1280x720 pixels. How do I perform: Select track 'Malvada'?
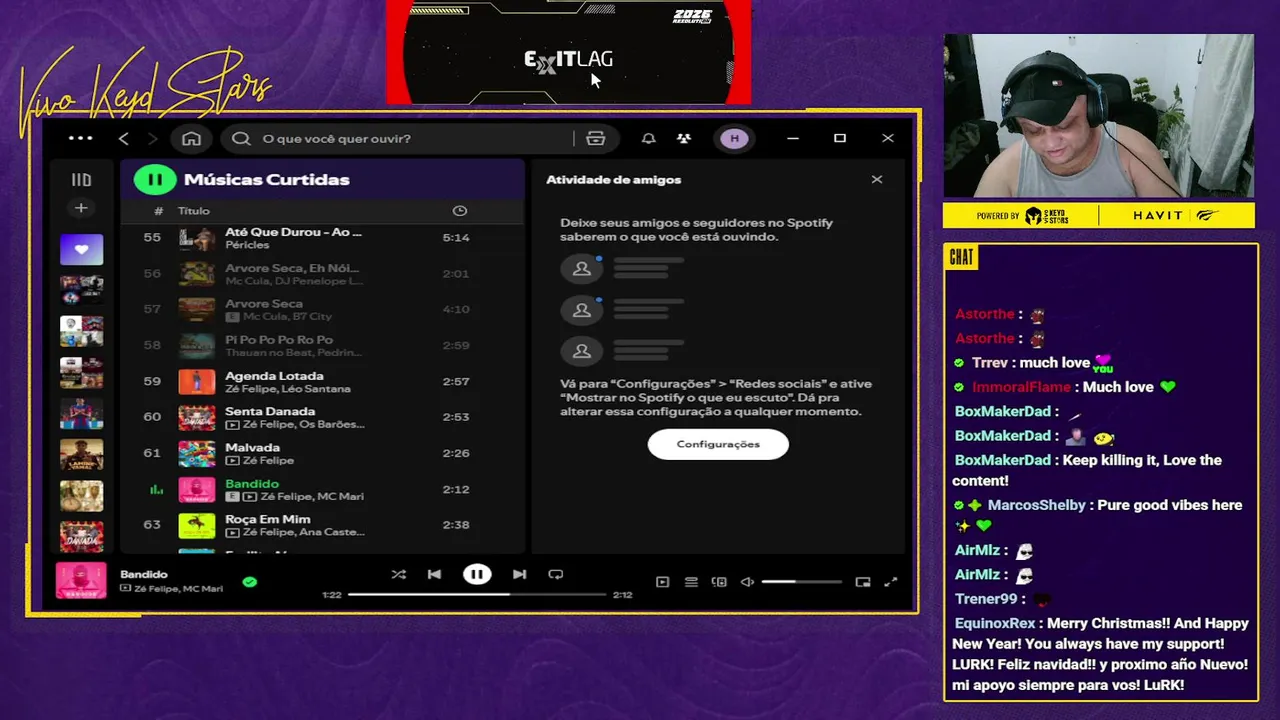pos(252,448)
